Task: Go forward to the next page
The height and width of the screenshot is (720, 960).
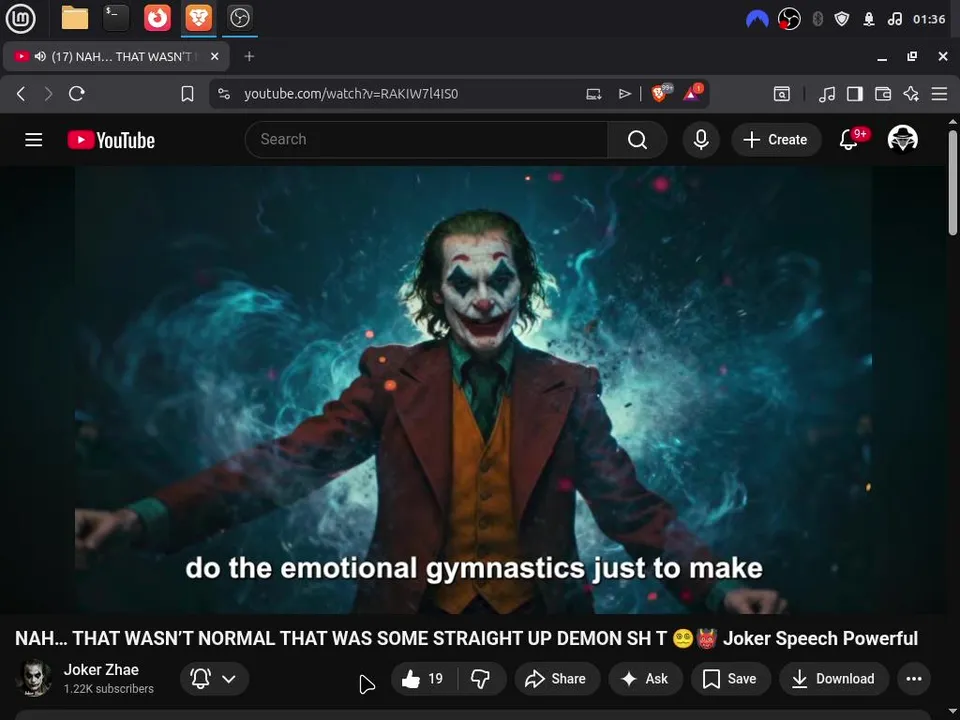Action: (x=48, y=94)
